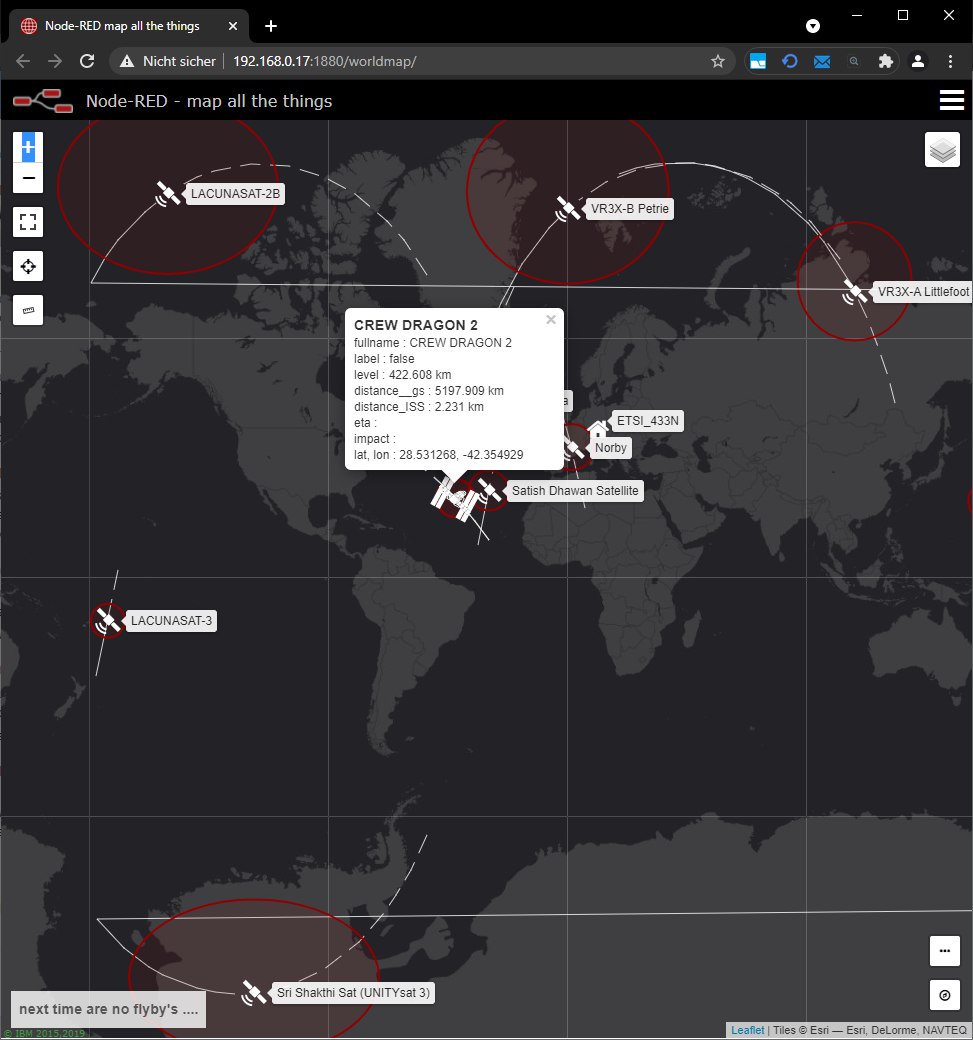The height and width of the screenshot is (1040, 973).
Task: Click the compass button at bottom right
Action: click(x=944, y=995)
